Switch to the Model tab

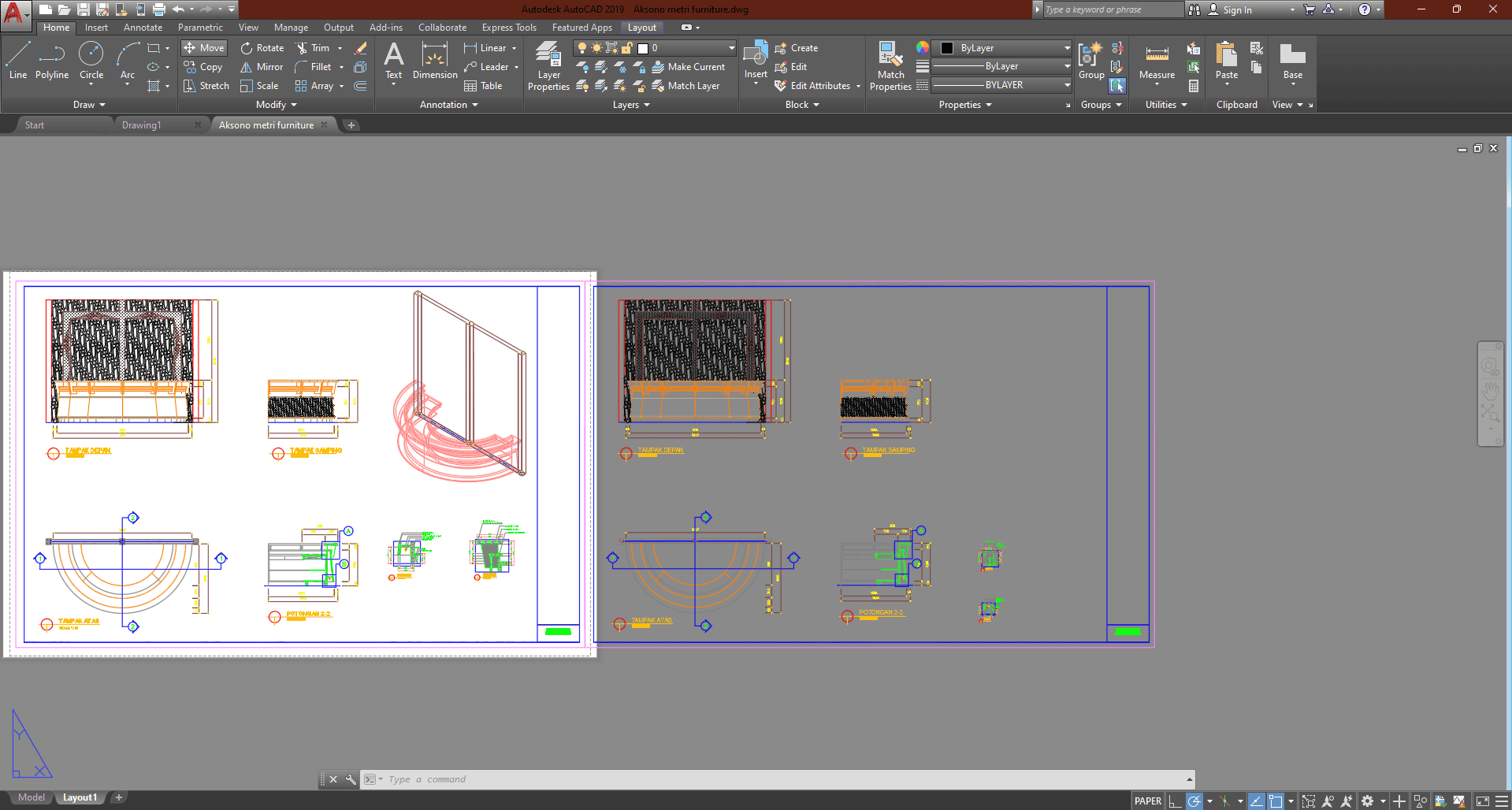pos(32,797)
